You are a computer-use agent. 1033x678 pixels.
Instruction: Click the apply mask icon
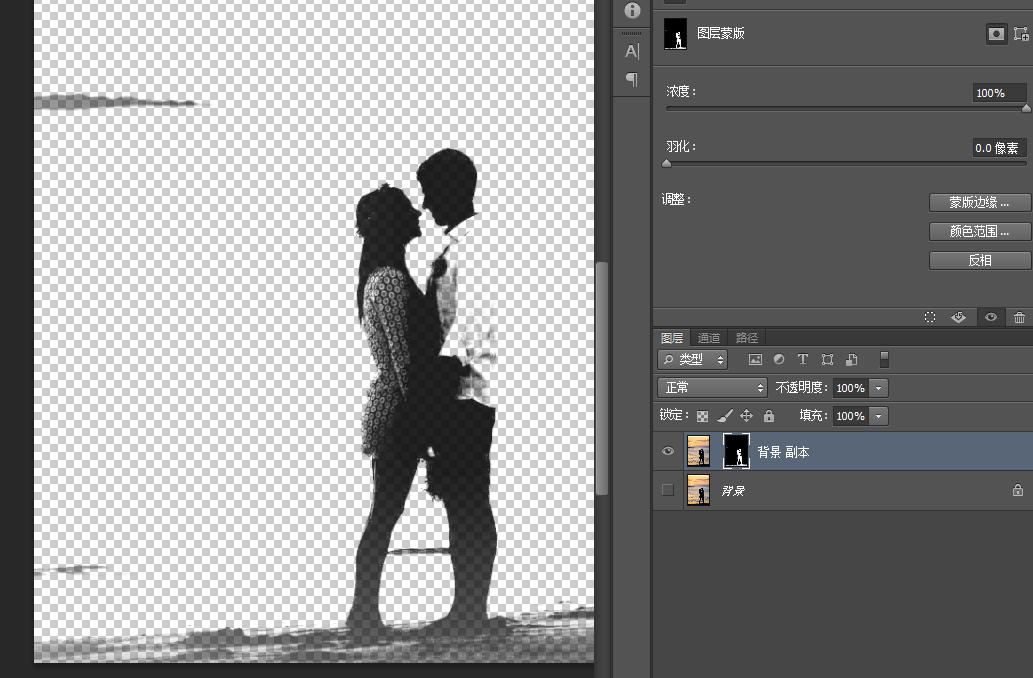[958, 317]
